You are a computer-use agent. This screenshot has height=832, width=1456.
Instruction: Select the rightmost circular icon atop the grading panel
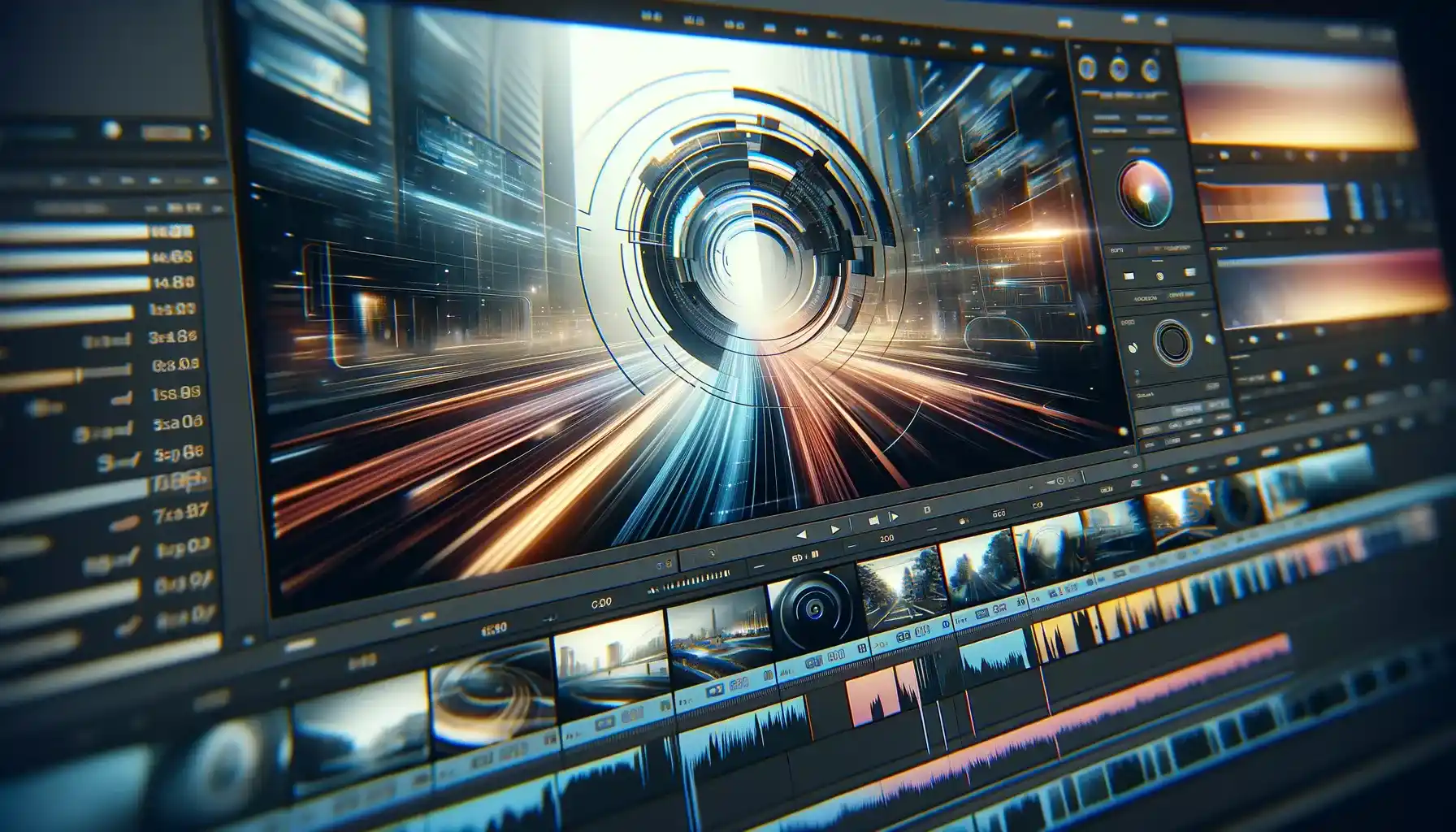pos(1150,70)
